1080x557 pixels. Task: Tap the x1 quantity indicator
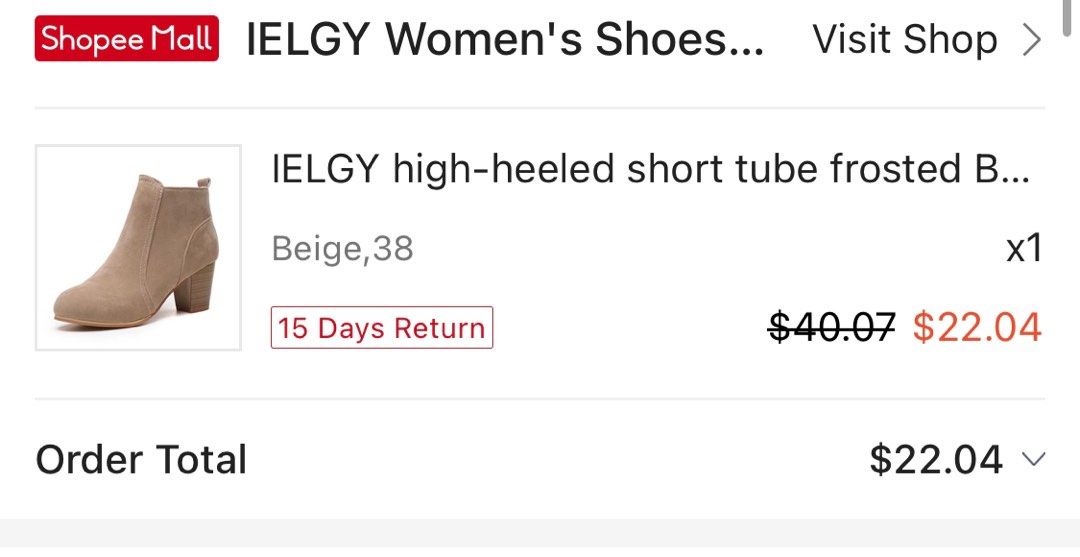point(1024,248)
